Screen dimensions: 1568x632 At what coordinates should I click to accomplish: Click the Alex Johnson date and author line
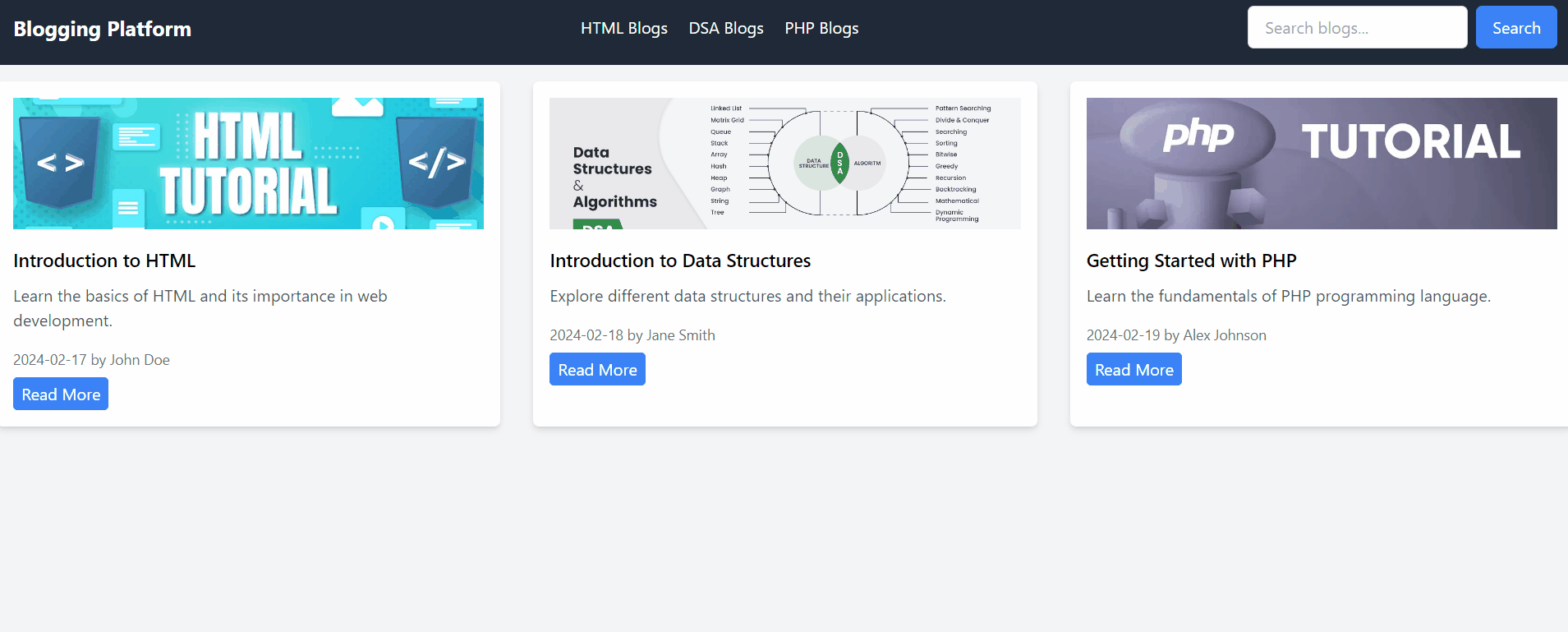(x=1175, y=335)
